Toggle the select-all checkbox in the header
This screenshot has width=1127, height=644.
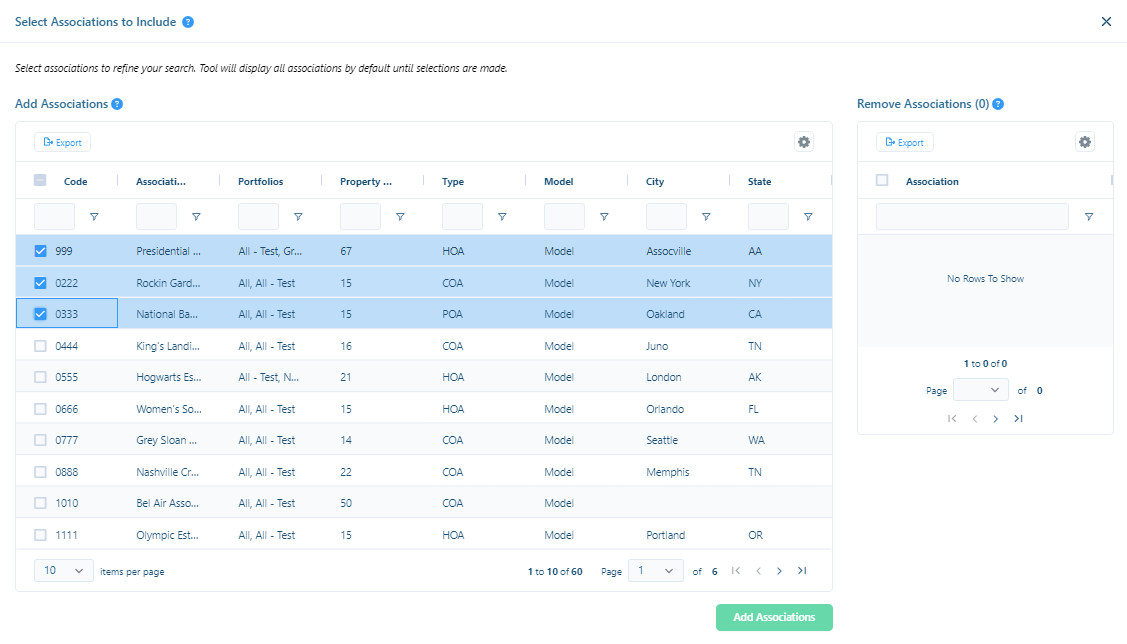(40, 181)
